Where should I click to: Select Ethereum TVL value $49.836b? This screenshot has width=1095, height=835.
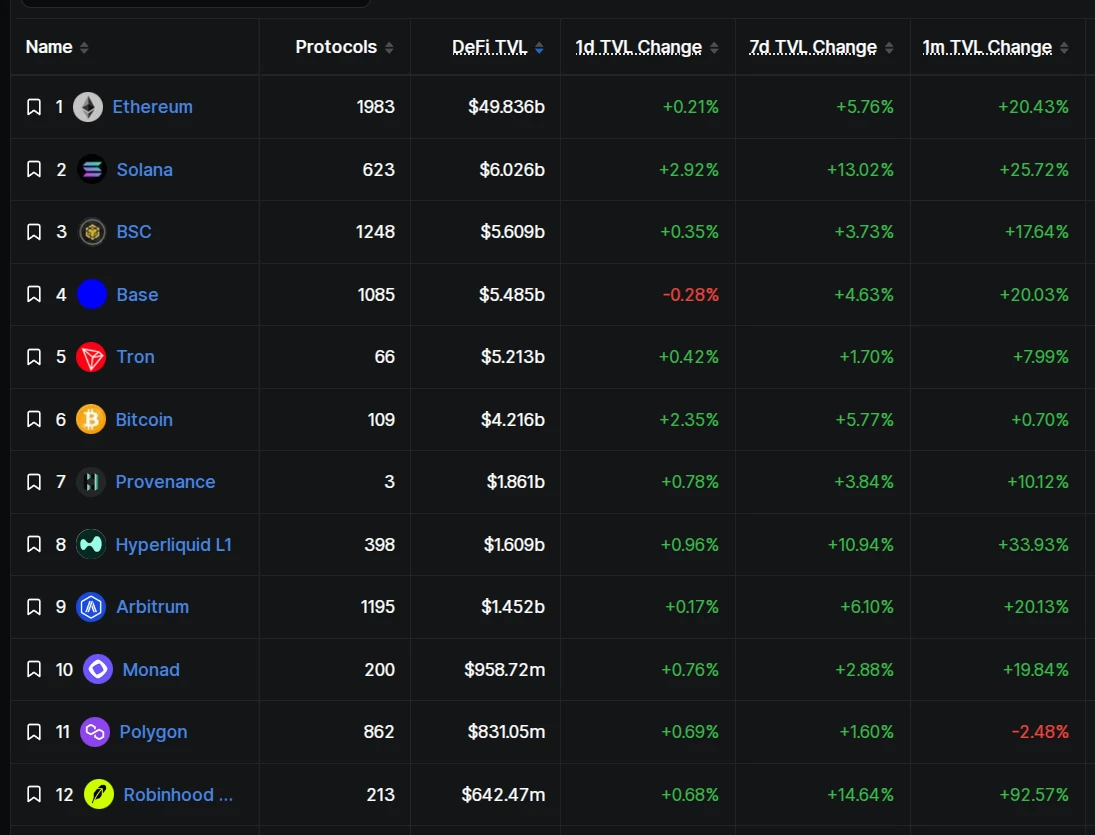(506, 107)
